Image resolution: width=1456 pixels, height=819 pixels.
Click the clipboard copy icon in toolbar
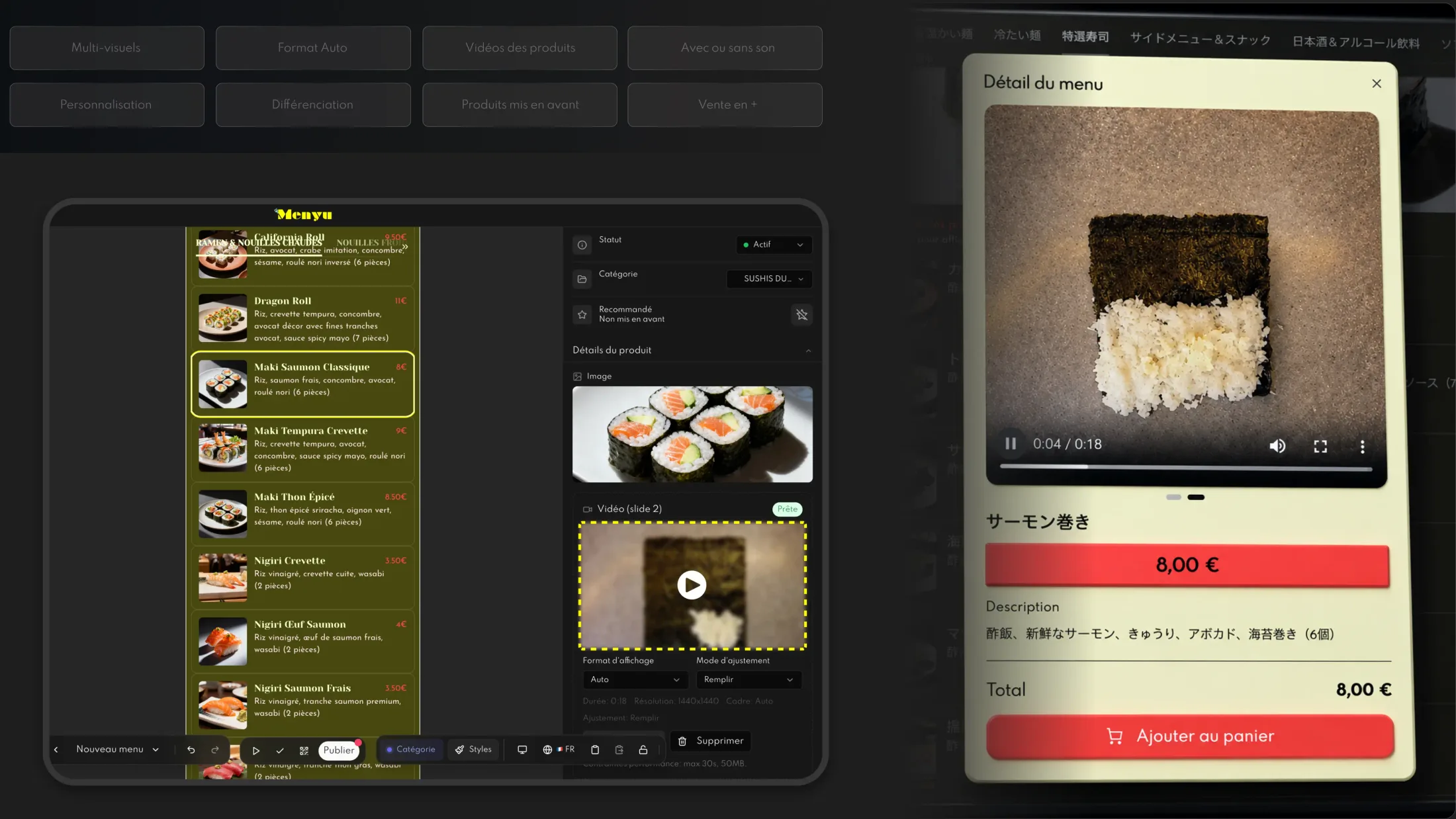point(595,750)
